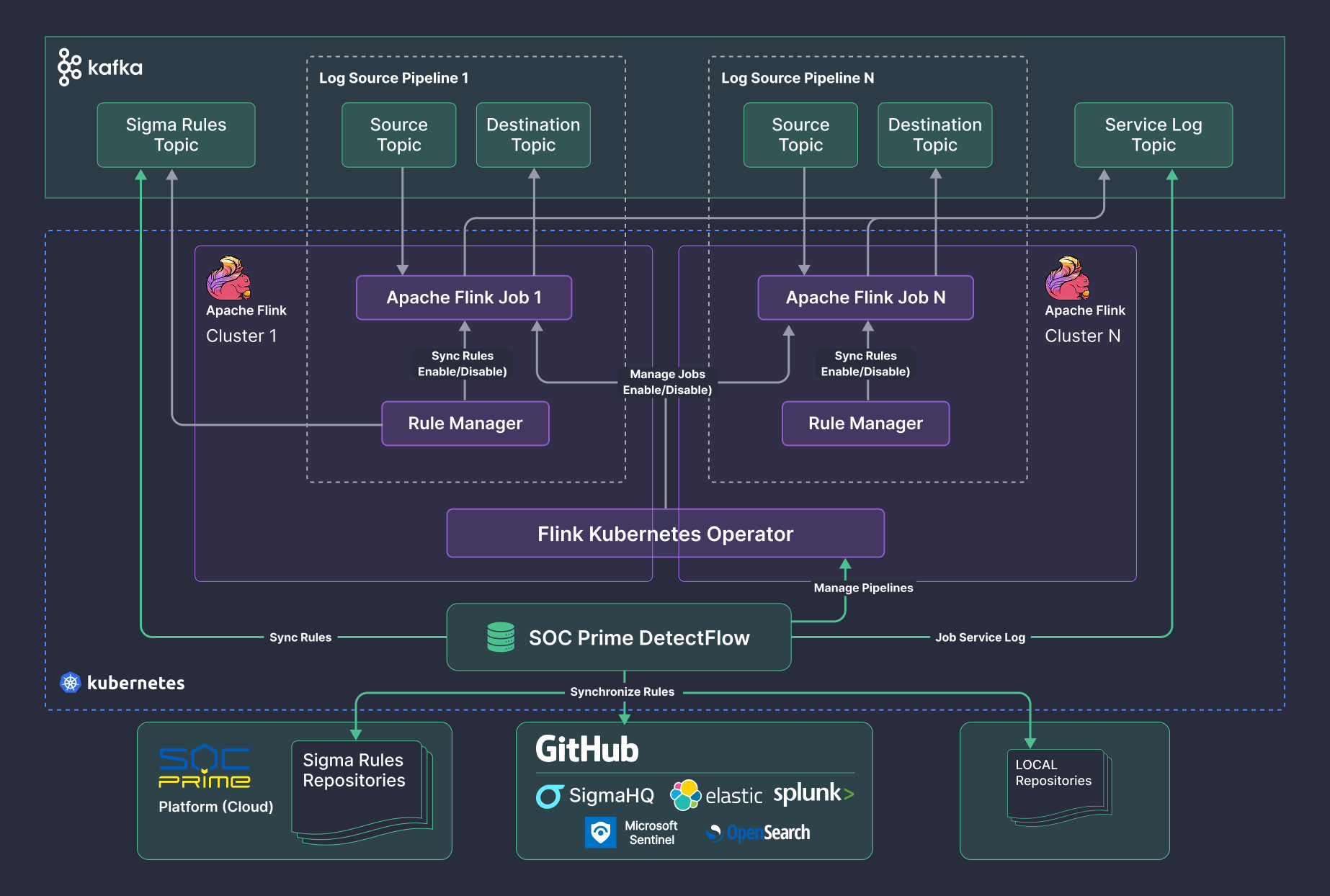Select the Service Log Topic box
The width and height of the screenshot is (1330, 896).
pyautogui.click(x=1153, y=135)
